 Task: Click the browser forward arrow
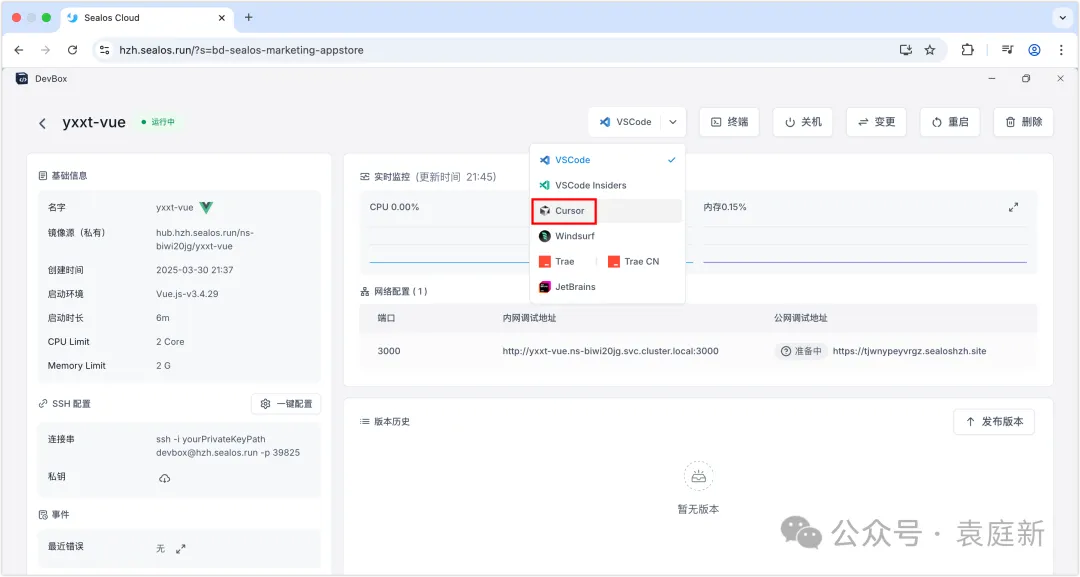(x=45, y=50)
